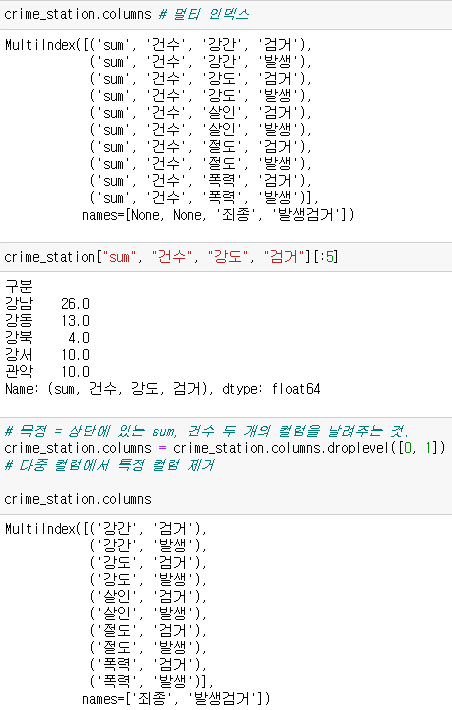Screen dimensions: 452x710
Task: Click names=[None, None, '죄종', '발생검거'] line
Action: 218,215
